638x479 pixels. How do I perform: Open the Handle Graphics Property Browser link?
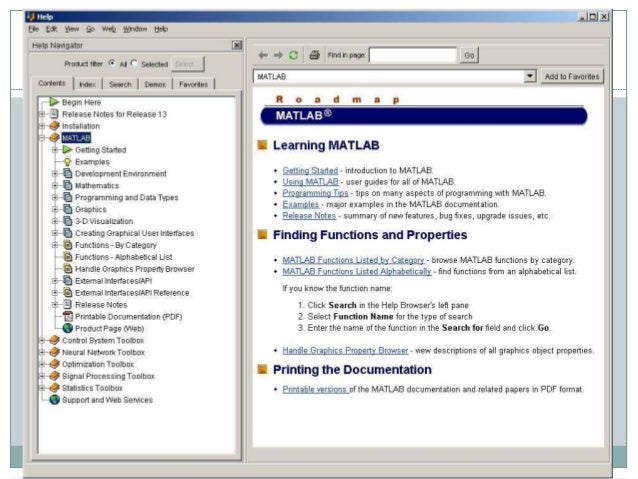(345, 350)
